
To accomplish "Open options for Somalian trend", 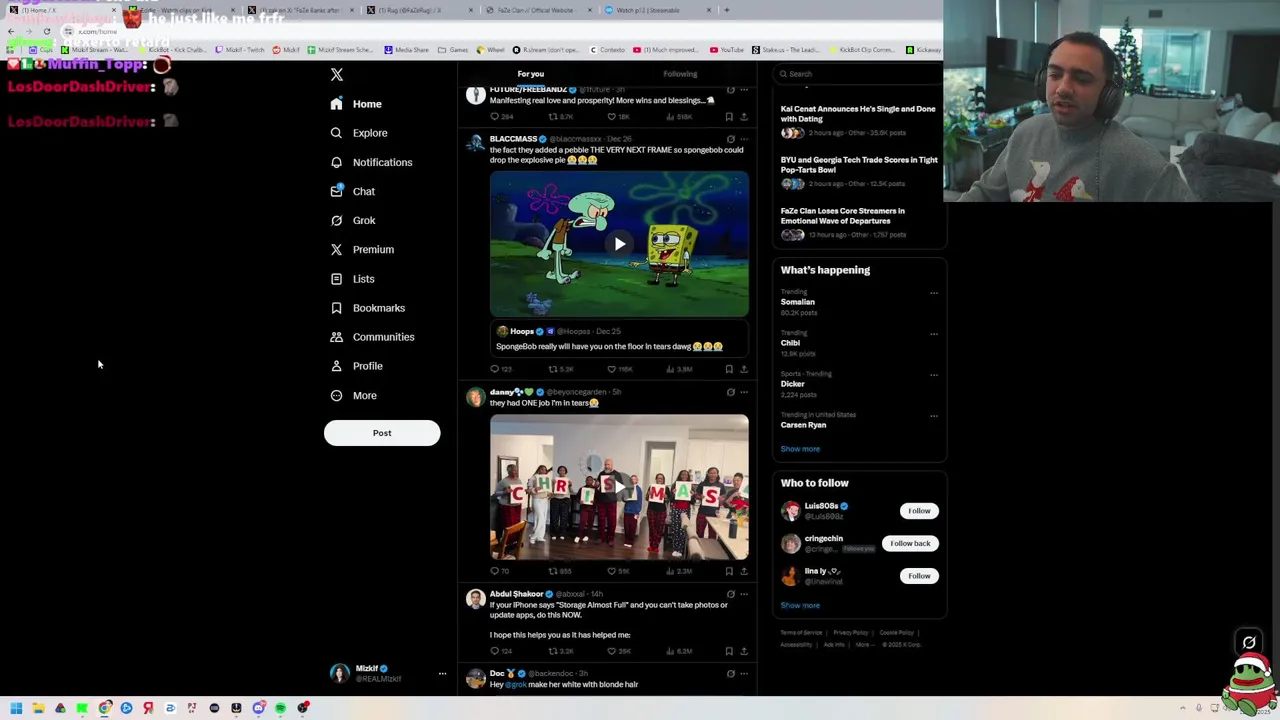I will [934, 293].
